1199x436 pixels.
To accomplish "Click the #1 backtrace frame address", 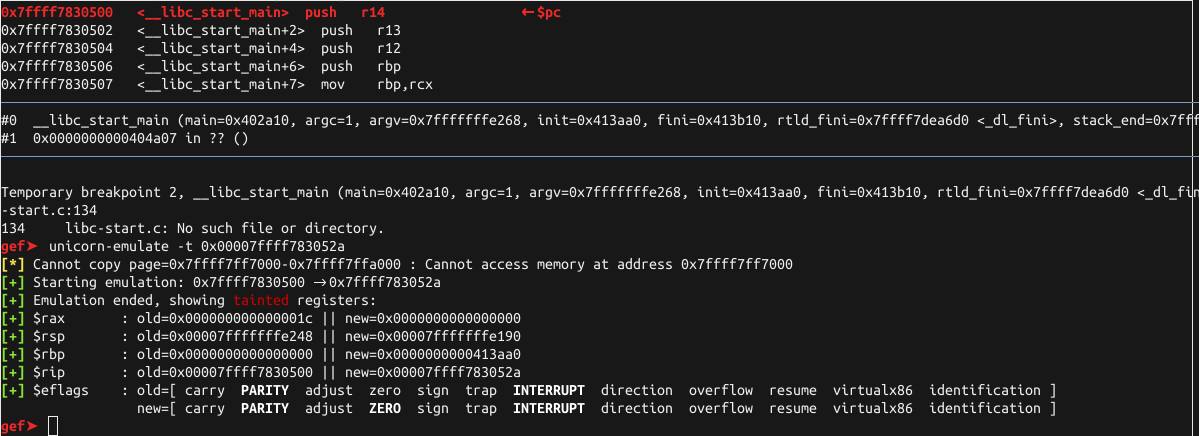I will (x=106, y=138).
